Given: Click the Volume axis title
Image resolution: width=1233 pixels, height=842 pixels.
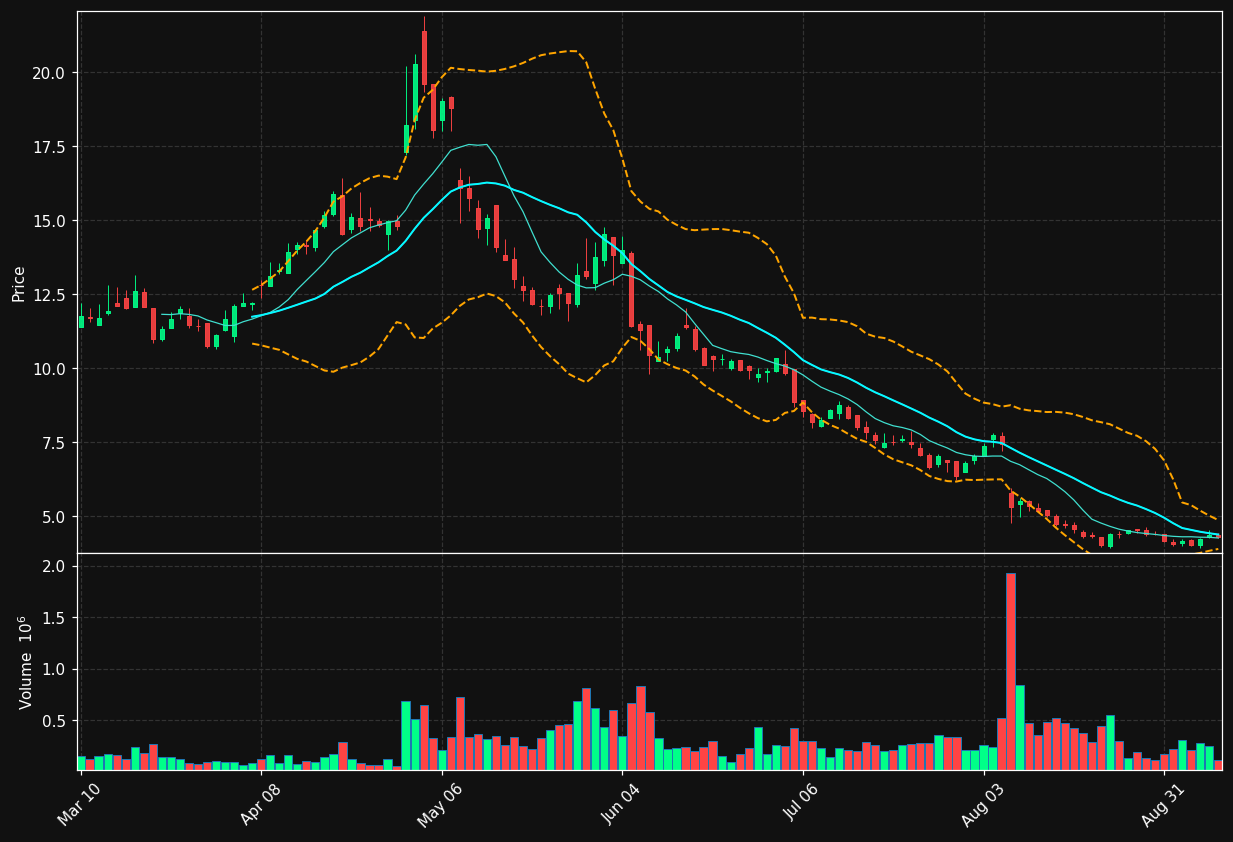Looking at the screenshot, I should point(25,662).
